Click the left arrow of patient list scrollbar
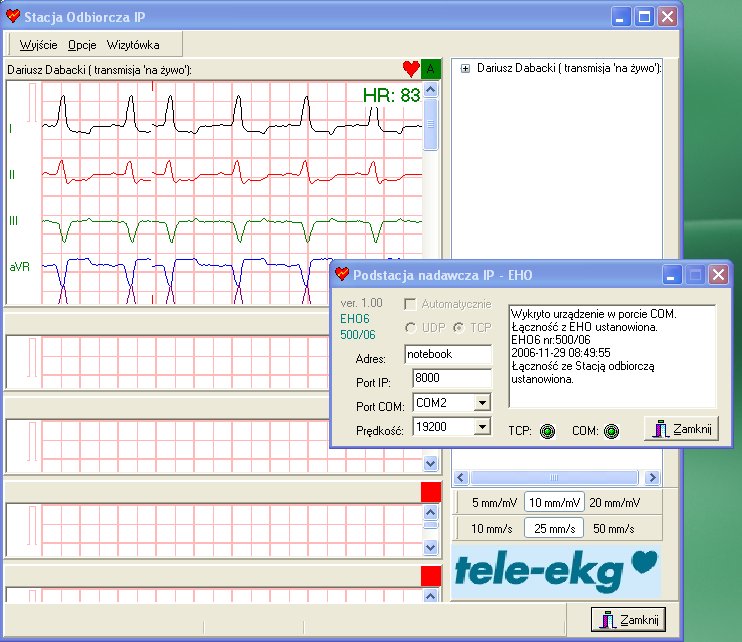 [461, 478]
